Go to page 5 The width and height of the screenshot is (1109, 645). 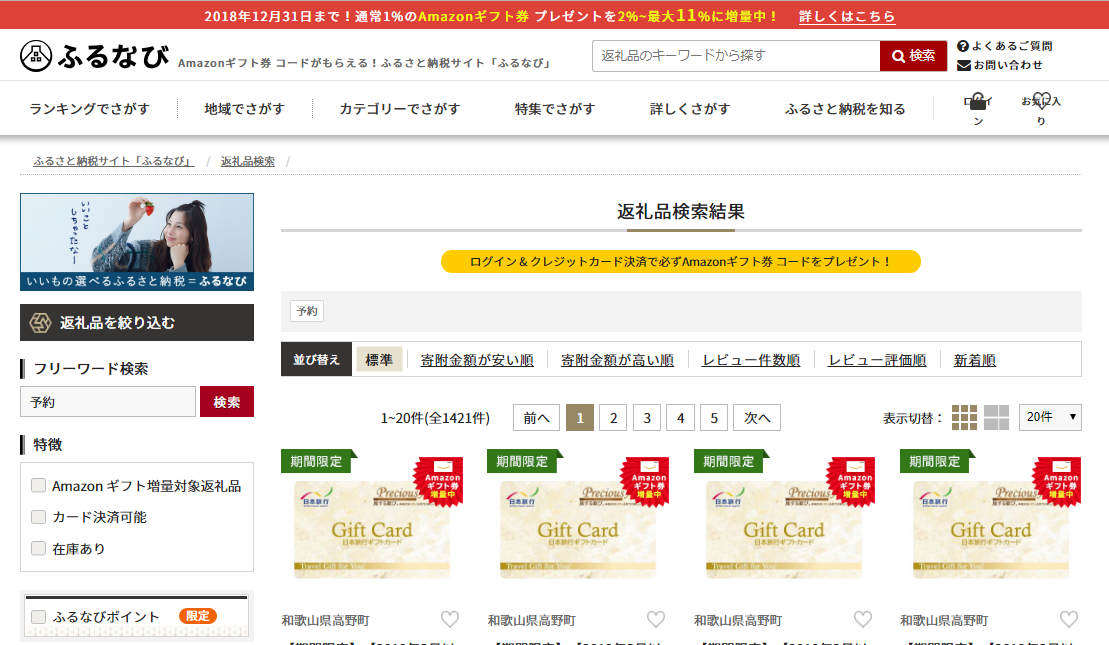click(x=714, y=418)
